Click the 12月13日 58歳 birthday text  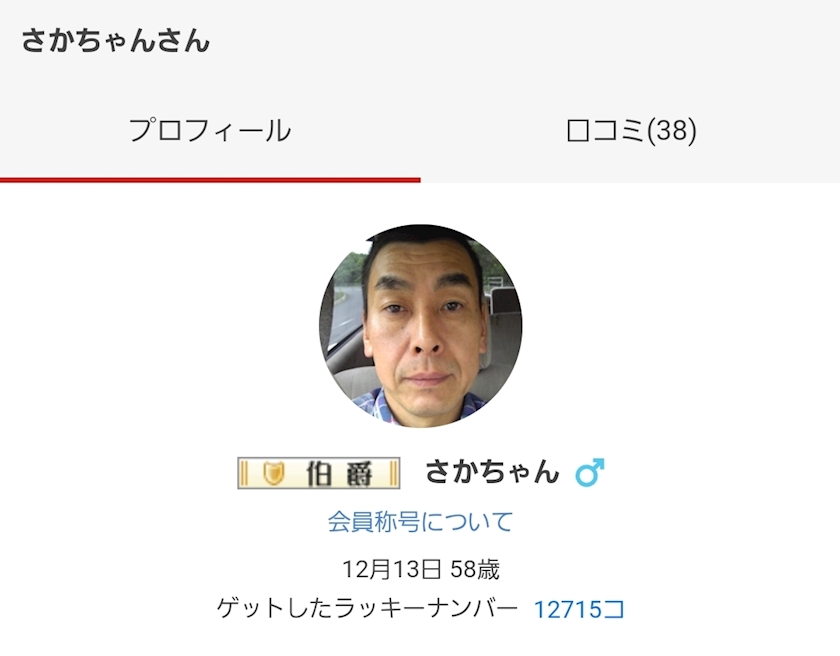pos(421,569)
